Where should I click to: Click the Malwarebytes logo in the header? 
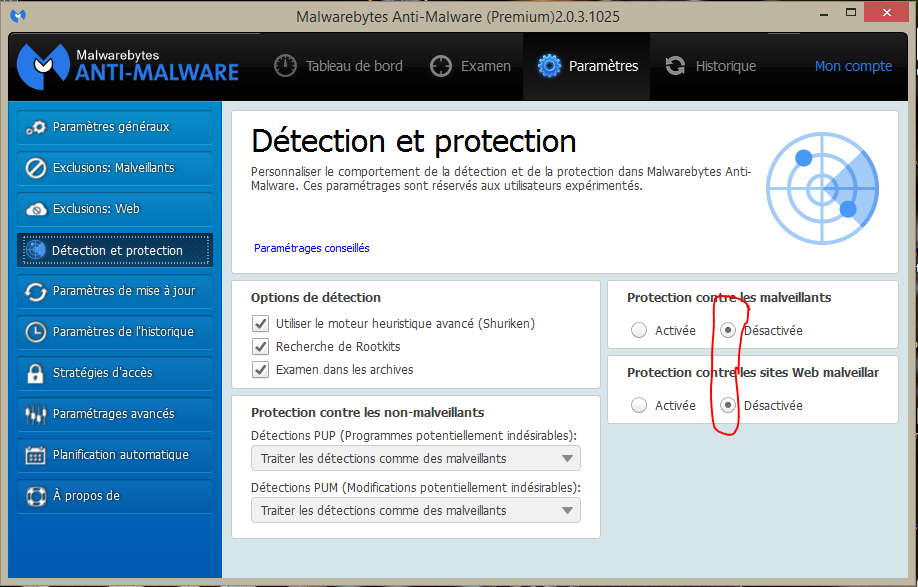coord(128,66)
